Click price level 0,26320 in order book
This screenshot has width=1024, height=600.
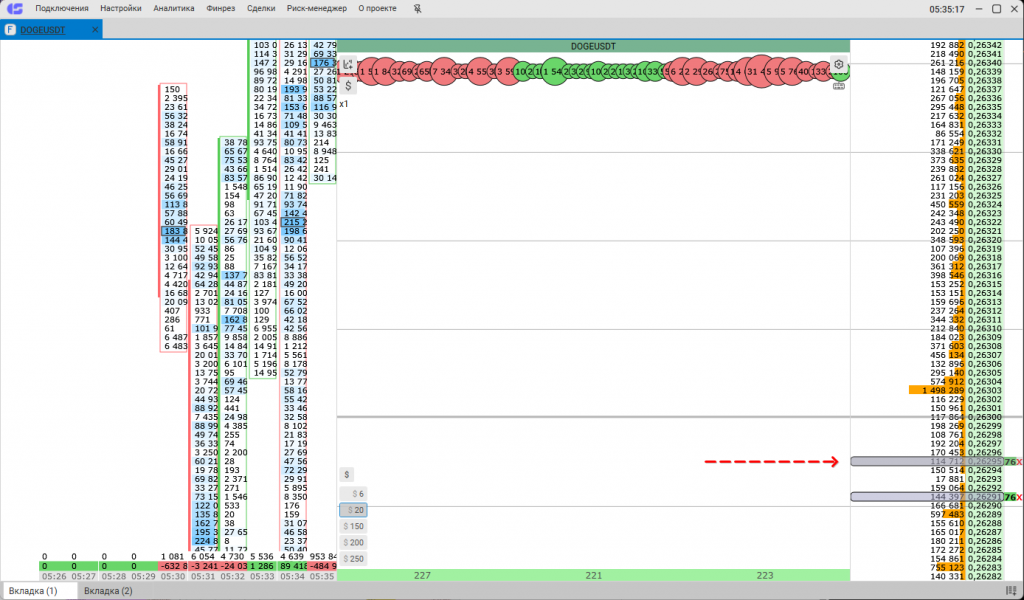[x=985, y=240]
